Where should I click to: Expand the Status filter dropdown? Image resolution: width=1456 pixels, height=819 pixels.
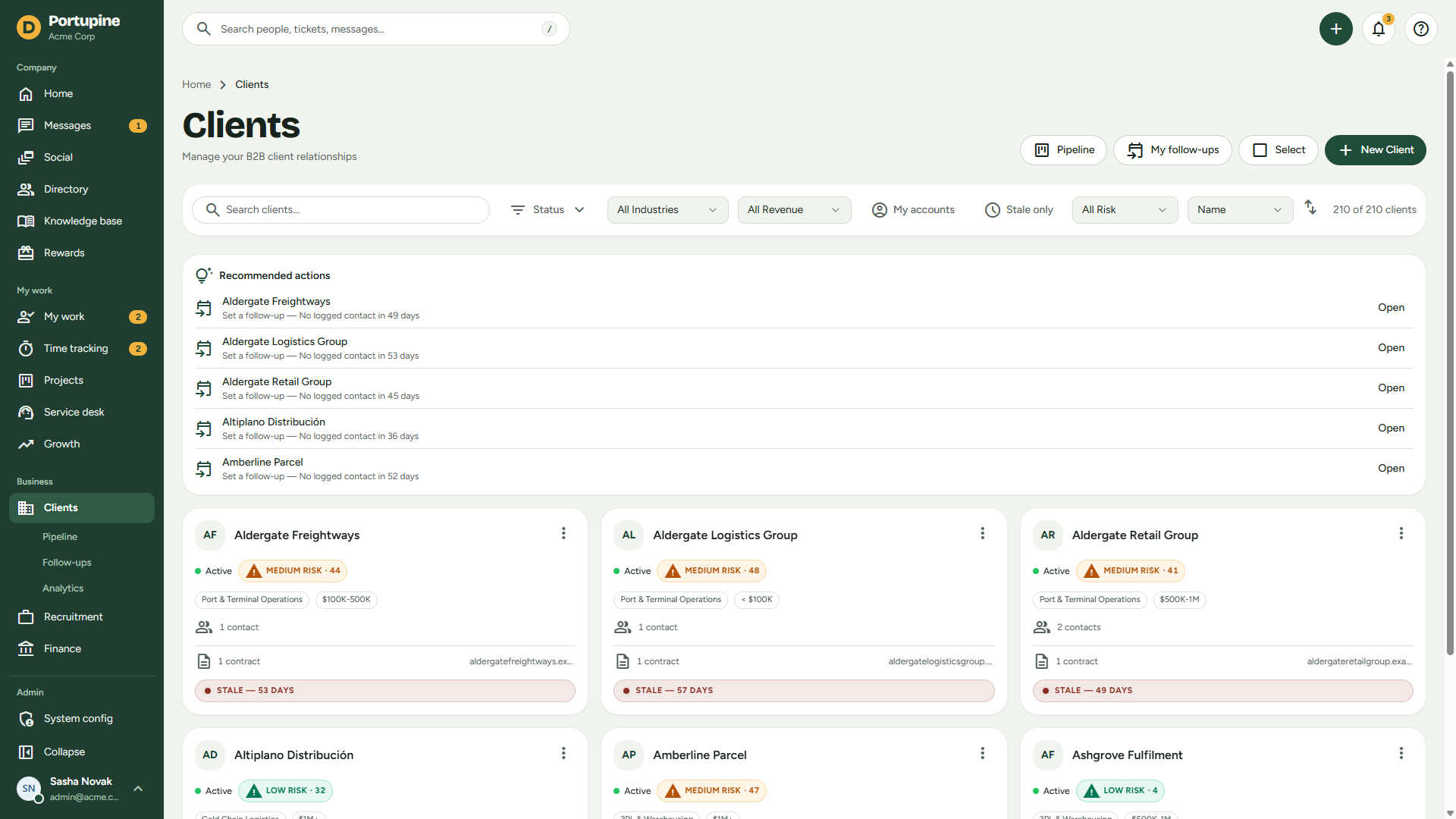pos(548,210)
